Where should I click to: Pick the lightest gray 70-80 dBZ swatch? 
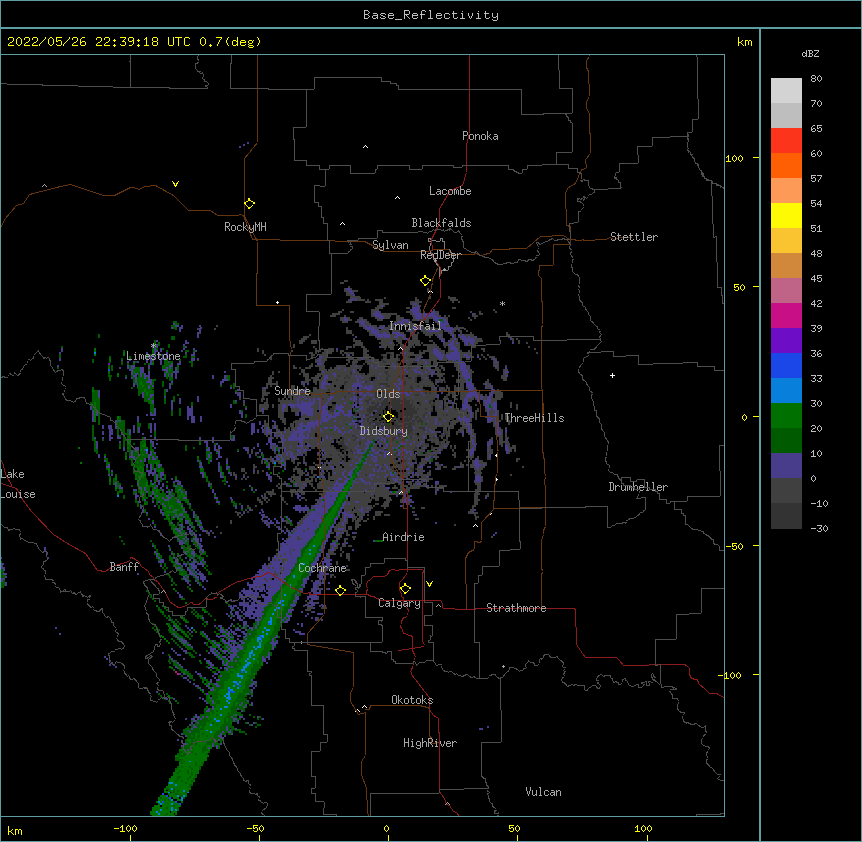tap(786, 91)
